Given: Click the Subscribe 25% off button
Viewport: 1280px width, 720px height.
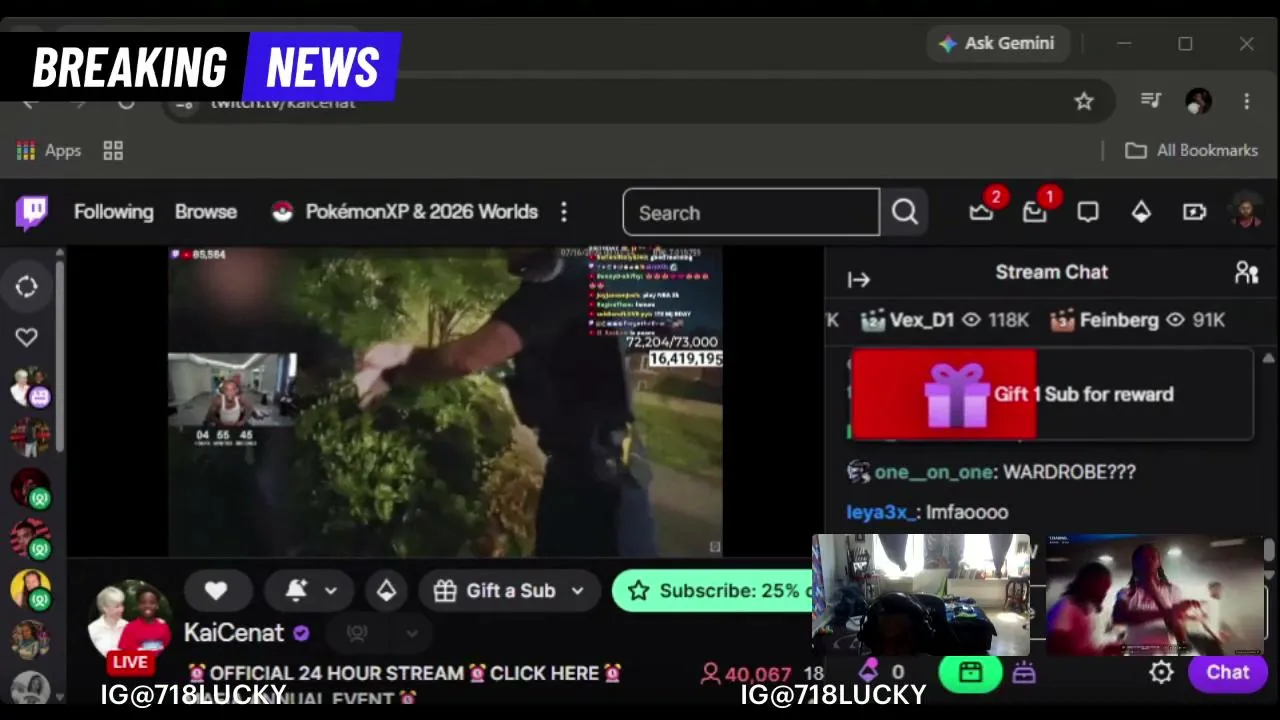Looking at the screenshot, I should [712, 591].
